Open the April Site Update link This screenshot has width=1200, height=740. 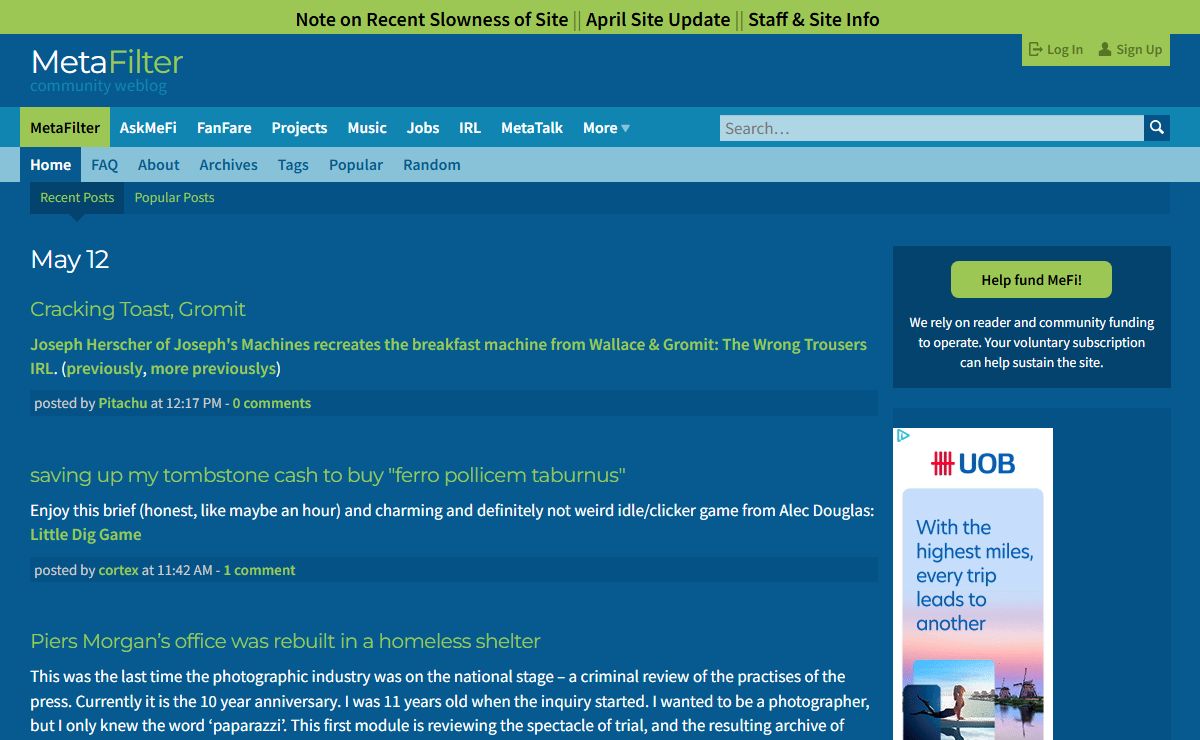(x=658, y=20)
